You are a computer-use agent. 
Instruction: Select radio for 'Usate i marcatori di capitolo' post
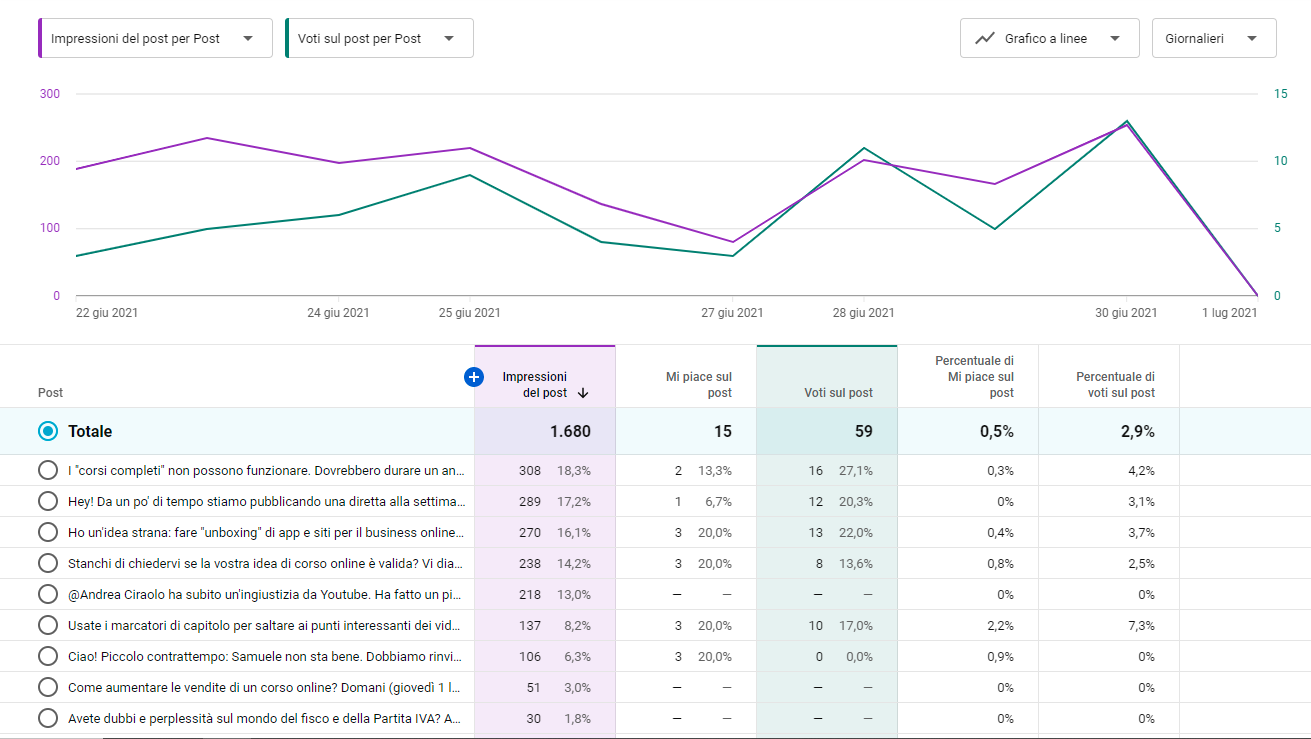pyautogui.click(x=47, y=625)
